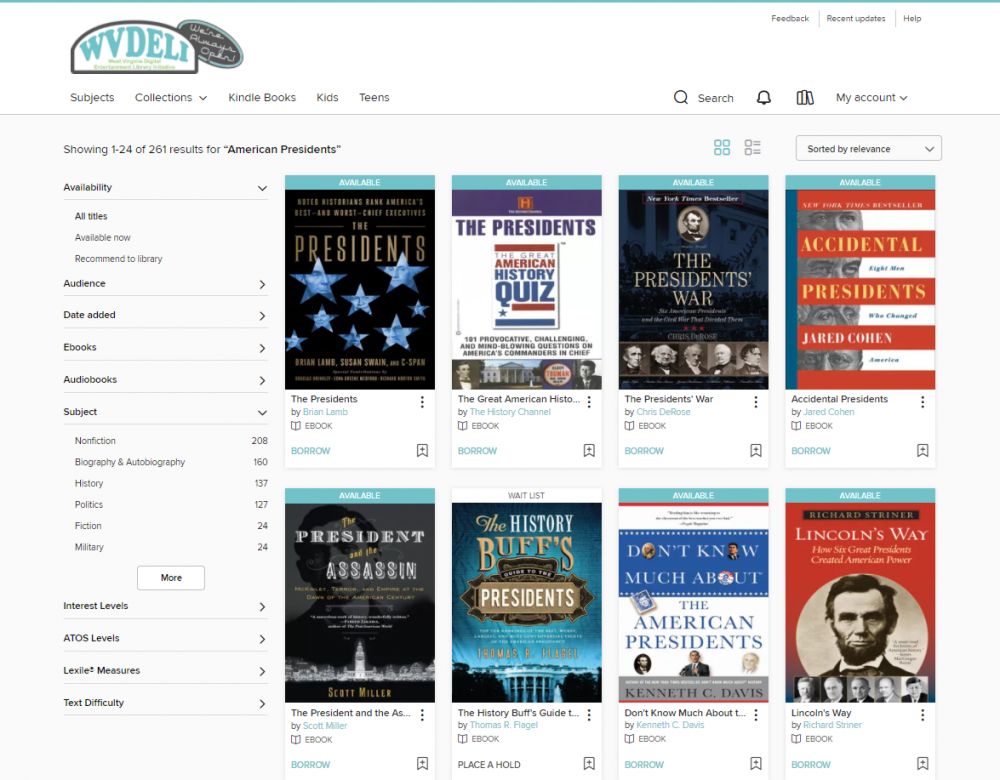This screenshot has width=1000, height=780.
Task: Expand the Lexile Measures filter
Action: [165, 671]
